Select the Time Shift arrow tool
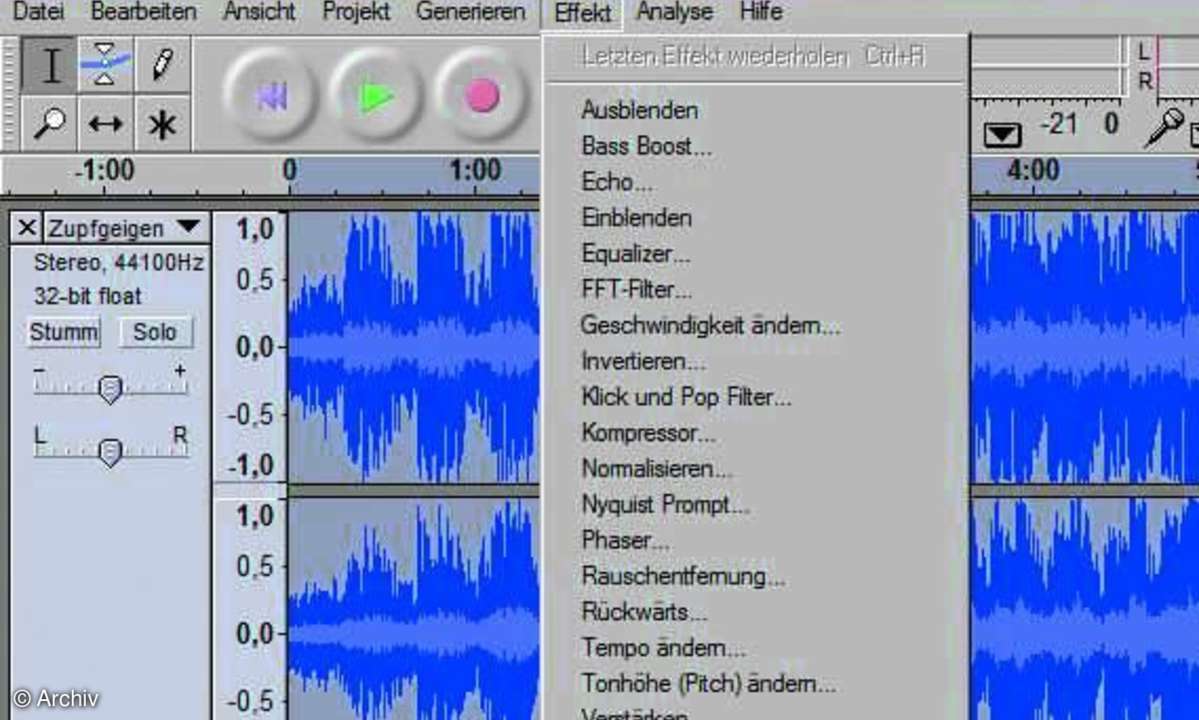The width and height of the screenshot is (1199, 720). coord(105,123)
